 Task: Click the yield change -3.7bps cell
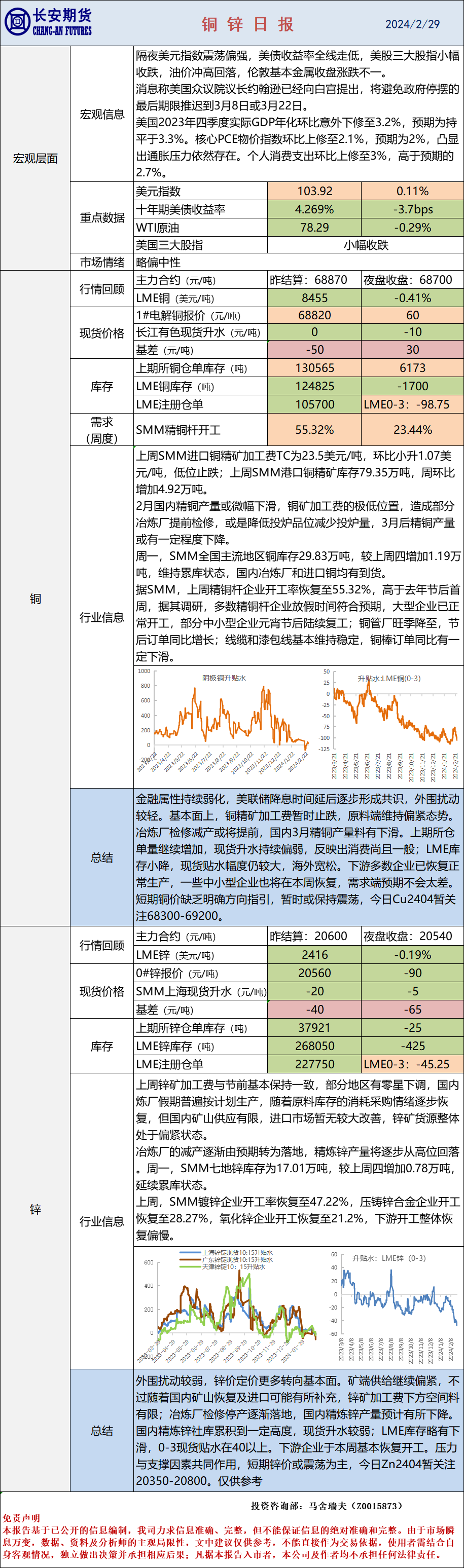[x=412, y=209]
